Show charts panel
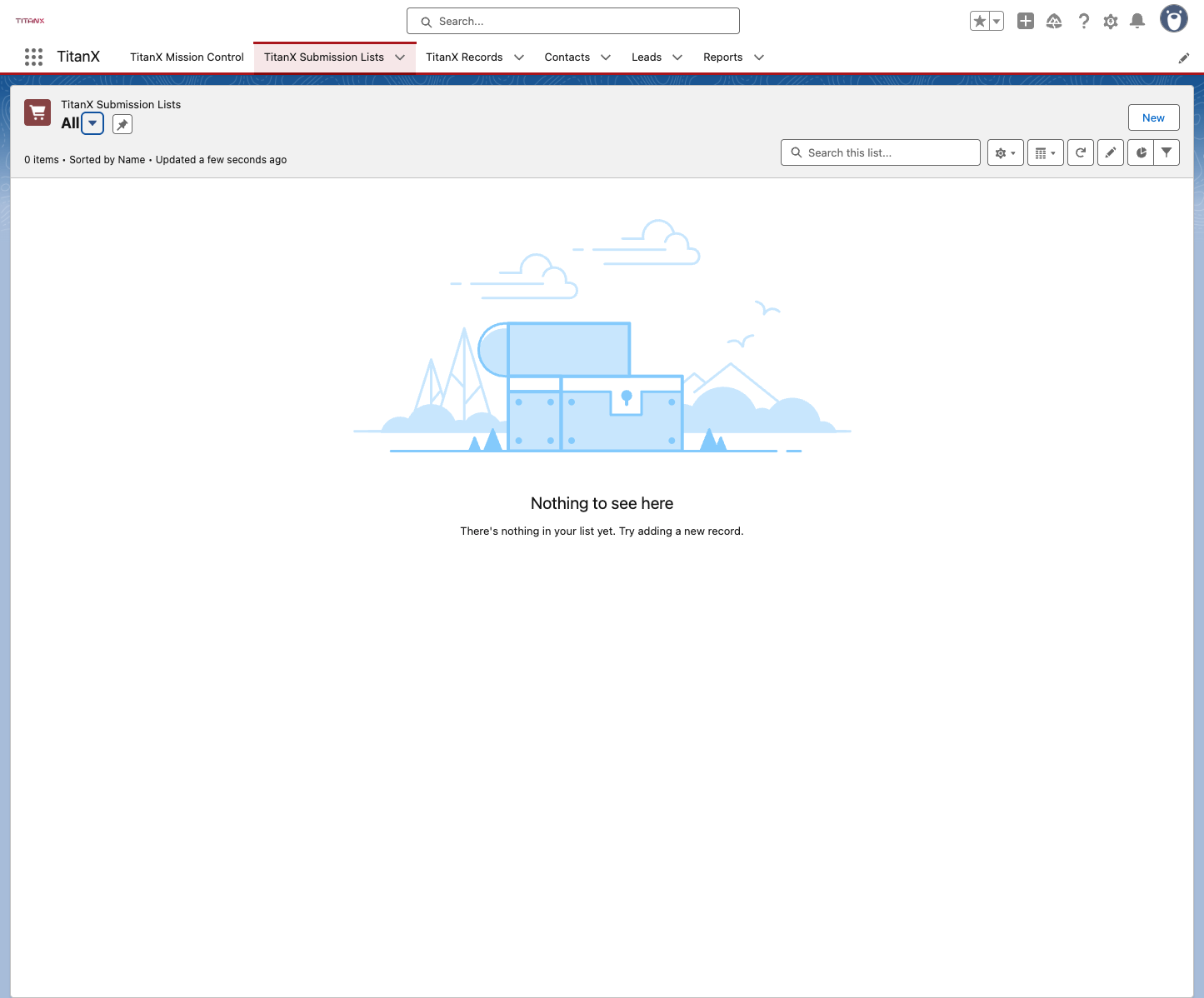 point(1141,152)
